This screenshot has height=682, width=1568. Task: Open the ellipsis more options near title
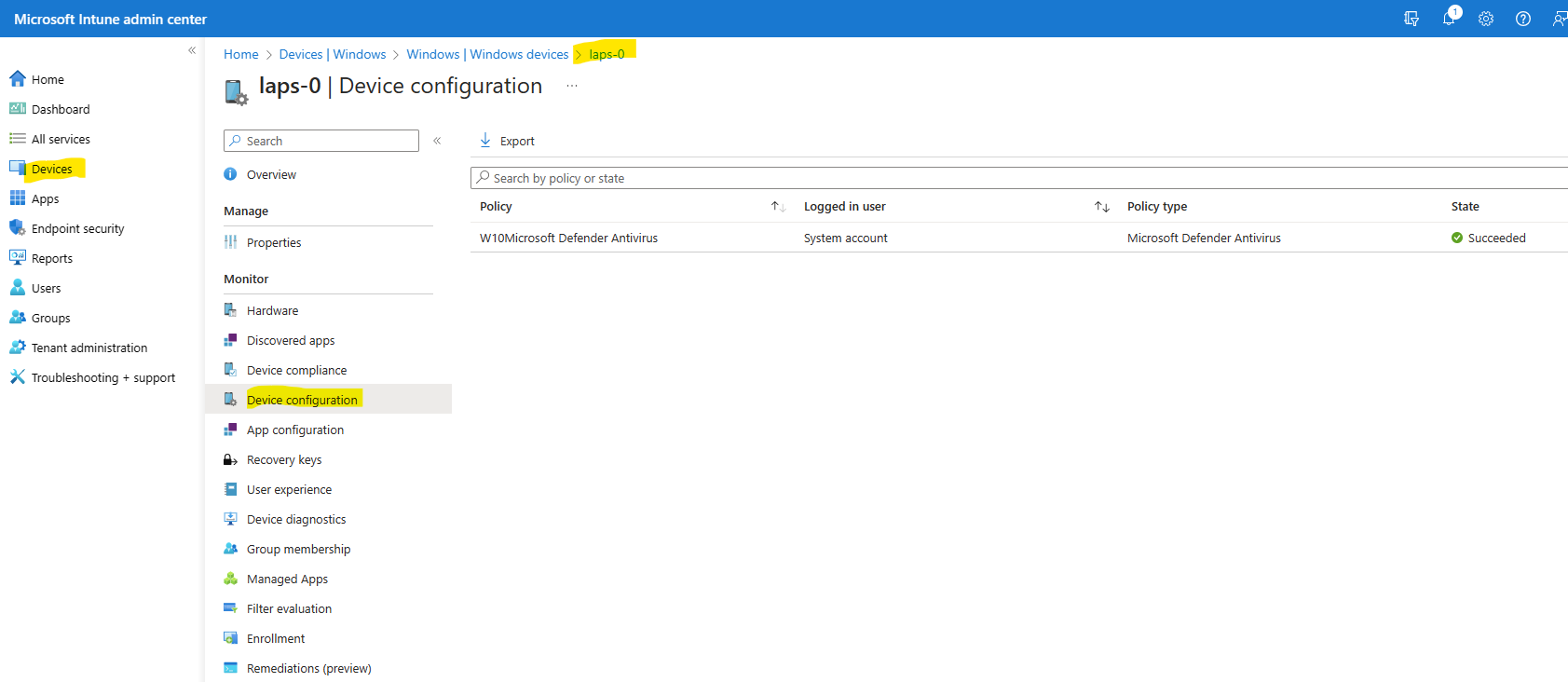tap(572, 86)
